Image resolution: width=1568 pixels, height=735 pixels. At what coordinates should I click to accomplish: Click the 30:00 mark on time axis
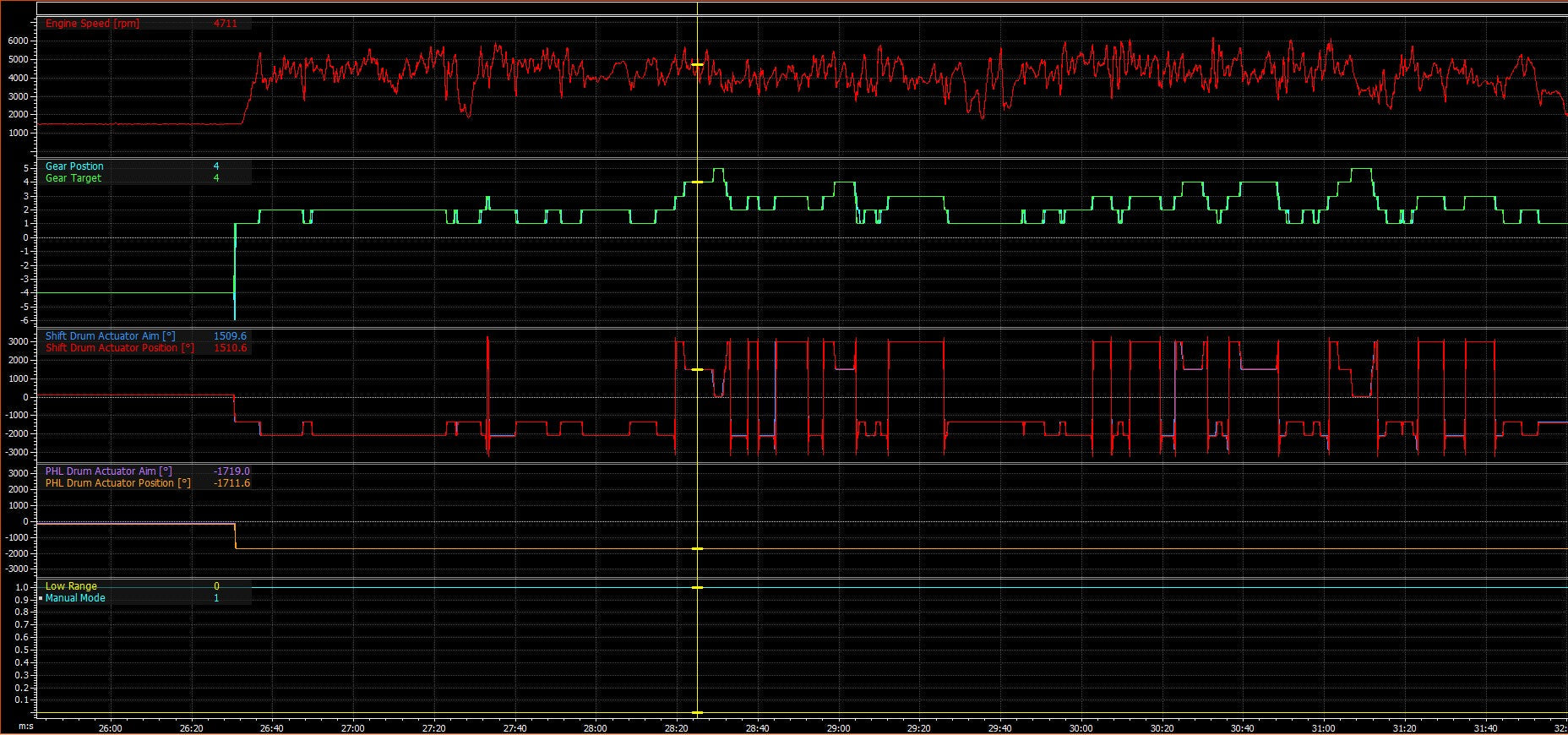(1081, 728)
